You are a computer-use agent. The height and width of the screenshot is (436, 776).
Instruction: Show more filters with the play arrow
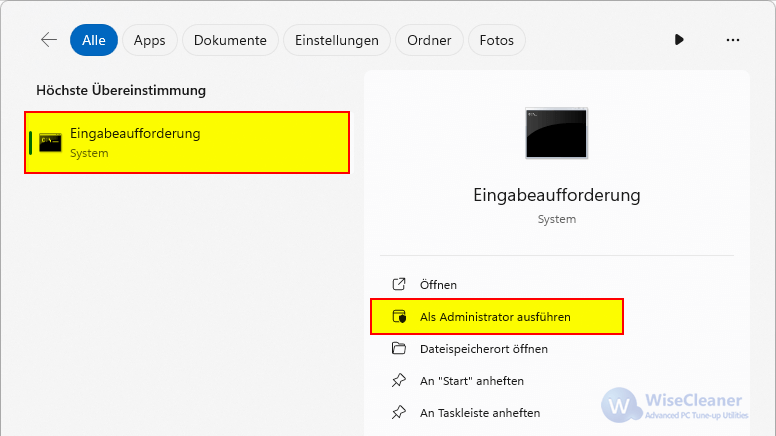pyautogui.click(x=679, y=40)
